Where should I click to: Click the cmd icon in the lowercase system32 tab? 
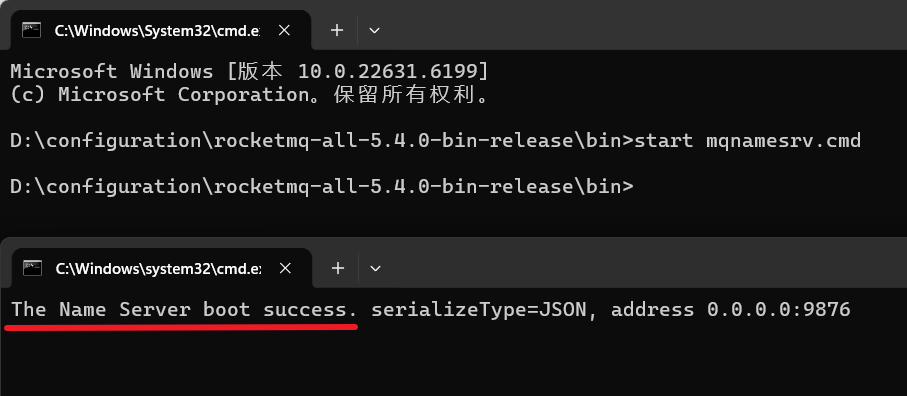coord(32,268)
